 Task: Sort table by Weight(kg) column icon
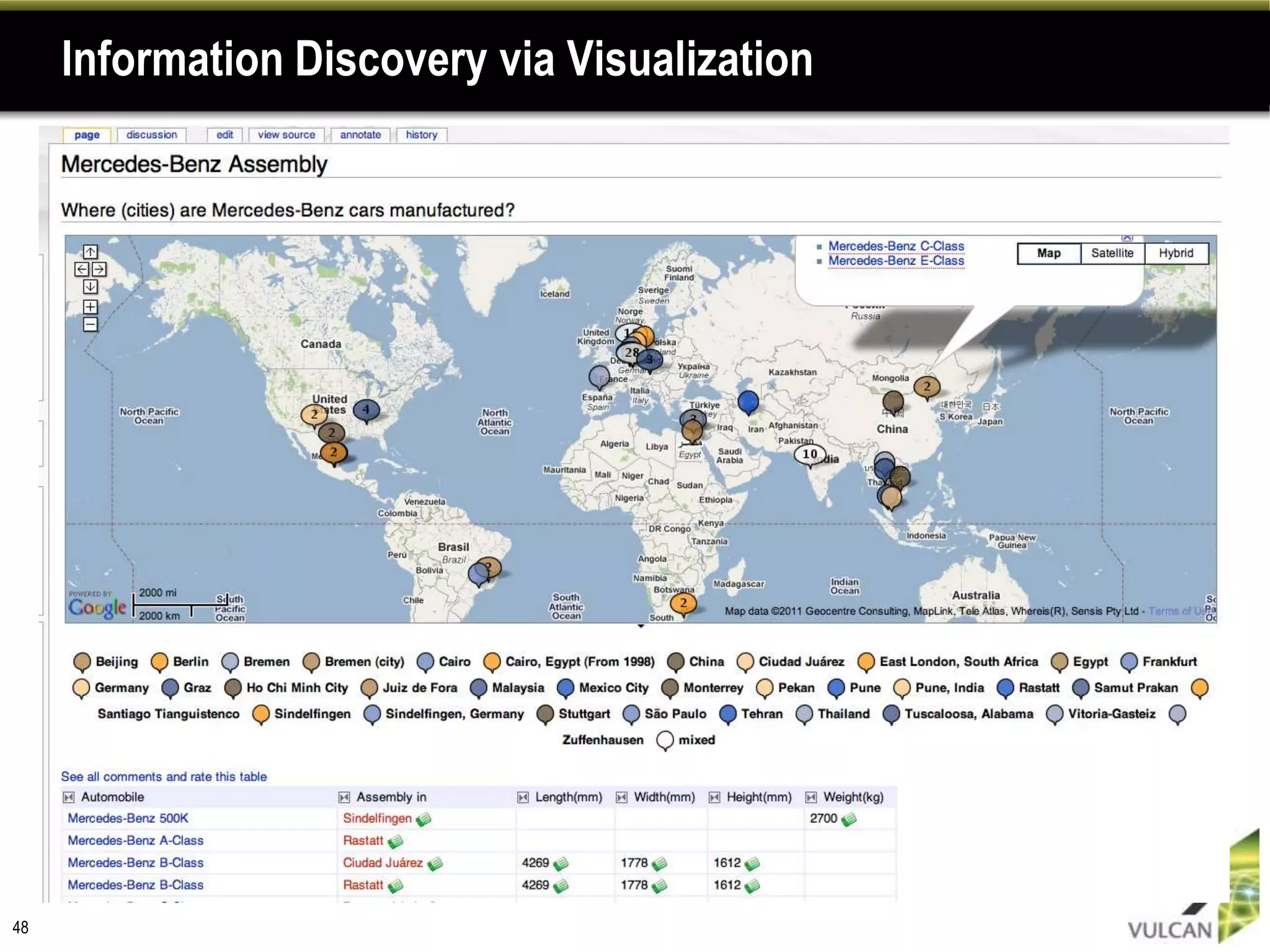[811, 797]
